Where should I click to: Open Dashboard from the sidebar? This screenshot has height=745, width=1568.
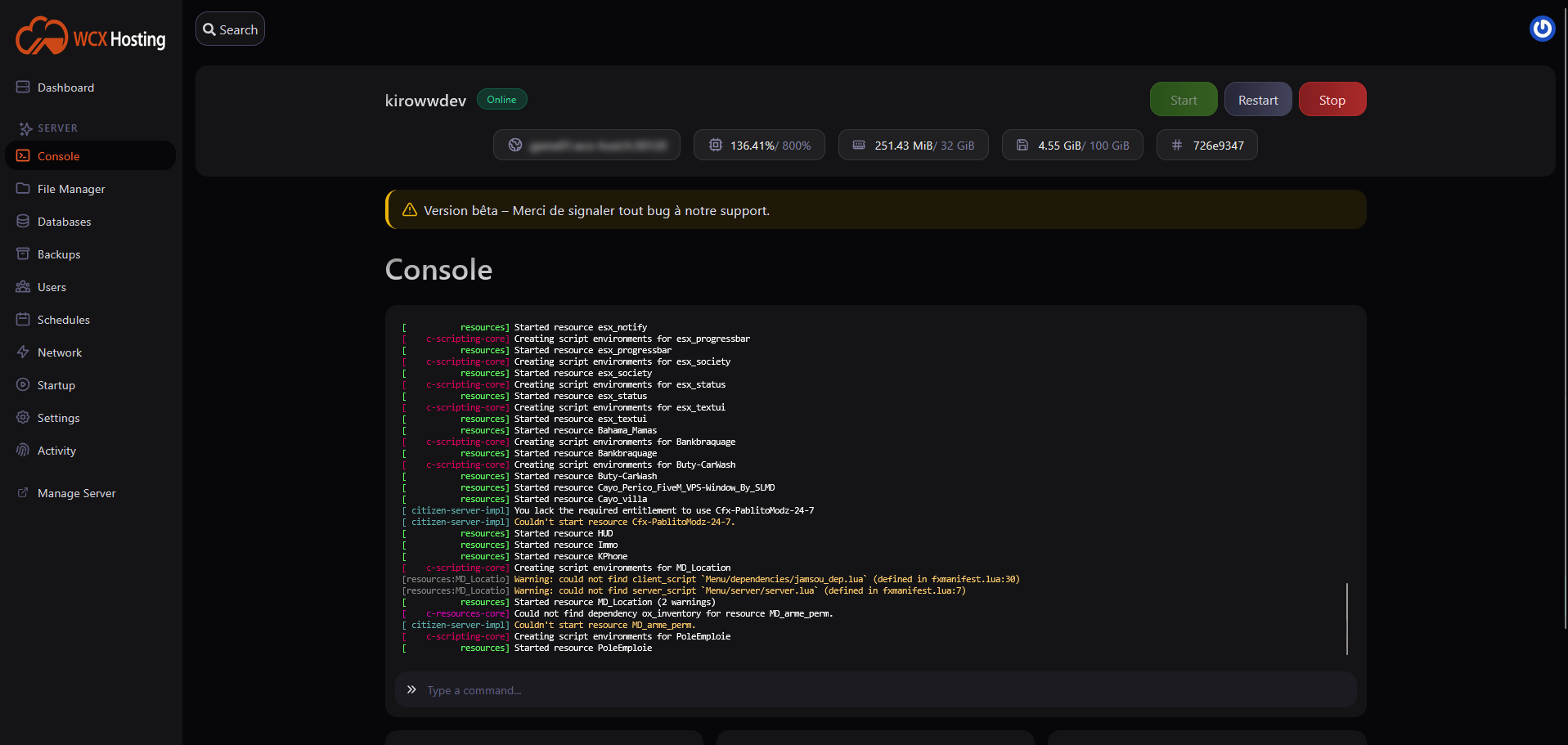click(x=90, y=88)
